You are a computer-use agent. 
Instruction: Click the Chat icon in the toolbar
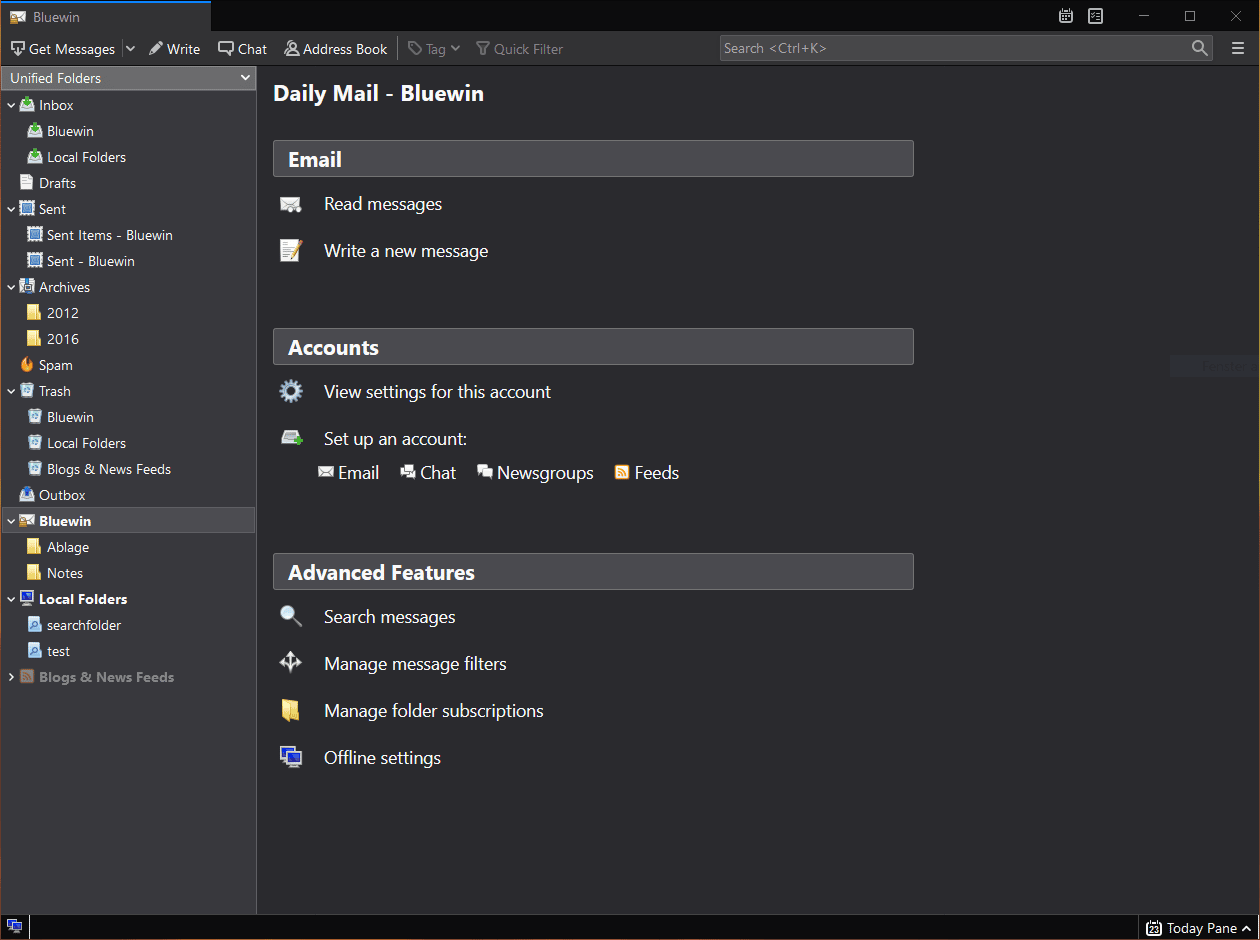[241, 48]
